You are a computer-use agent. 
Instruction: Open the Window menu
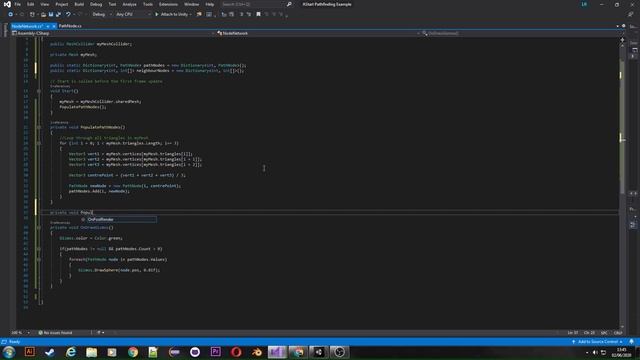191,4
